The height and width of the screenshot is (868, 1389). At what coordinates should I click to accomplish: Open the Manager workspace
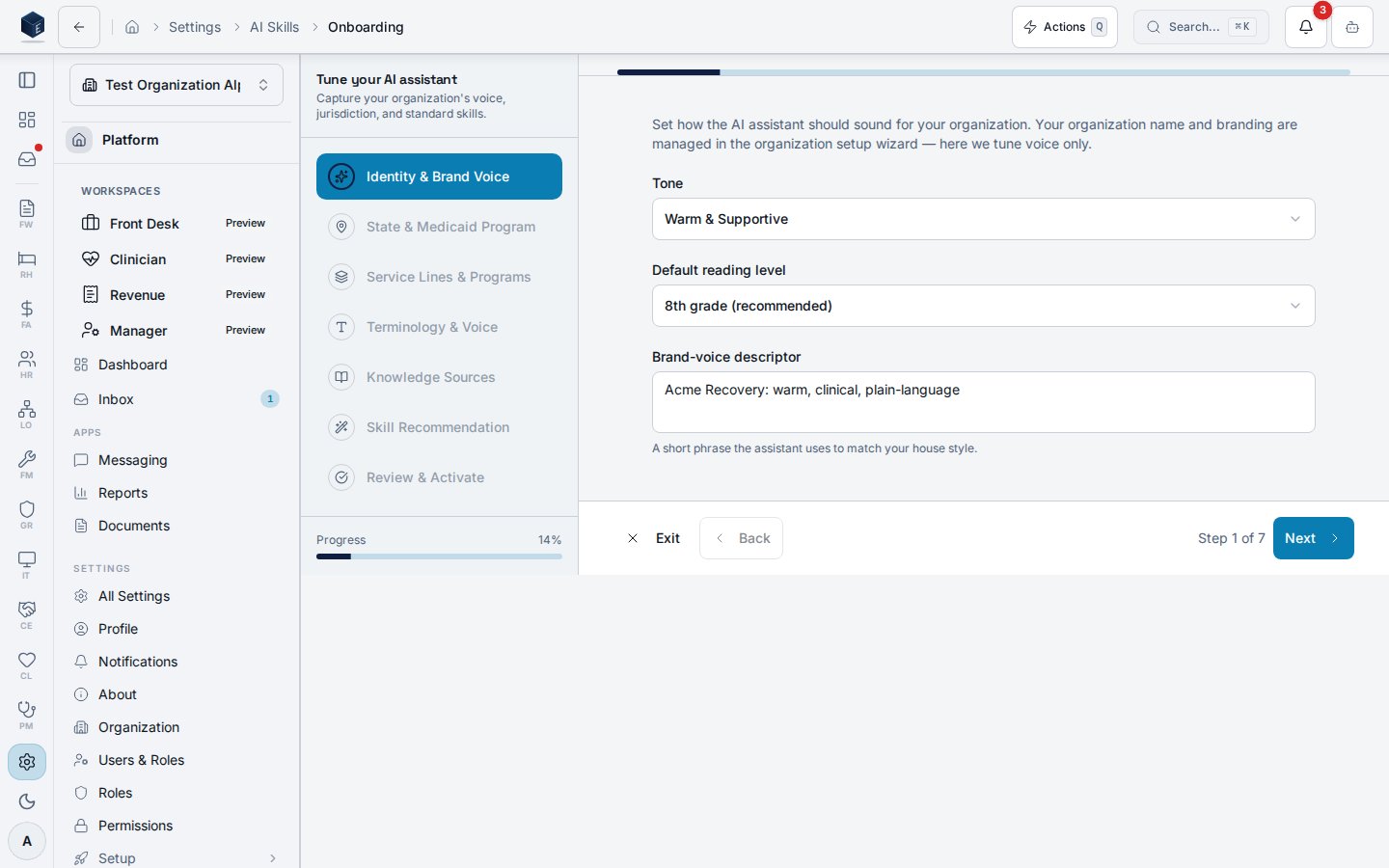click(x=177, y=331)
